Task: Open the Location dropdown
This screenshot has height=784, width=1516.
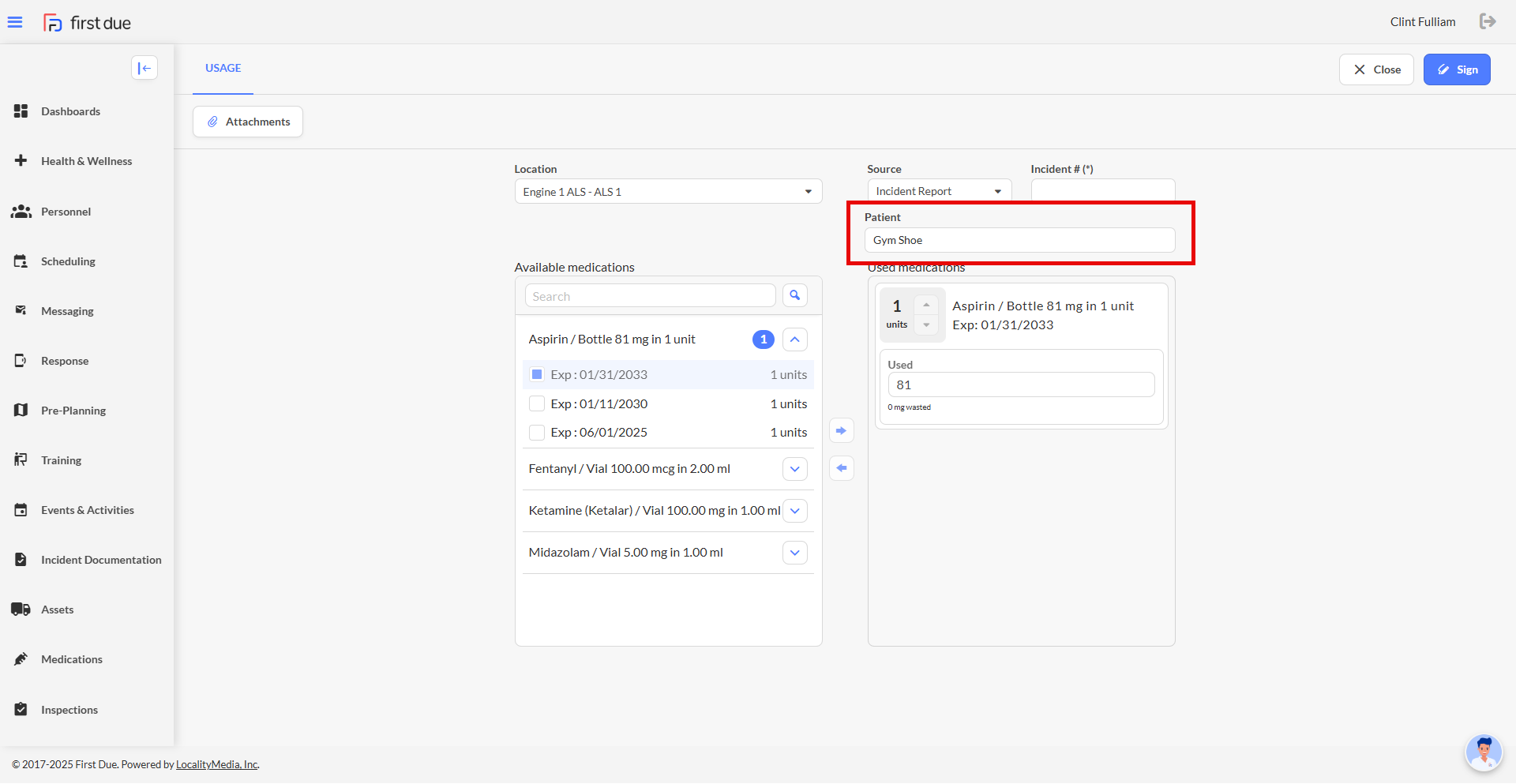Action: (668, 192)
